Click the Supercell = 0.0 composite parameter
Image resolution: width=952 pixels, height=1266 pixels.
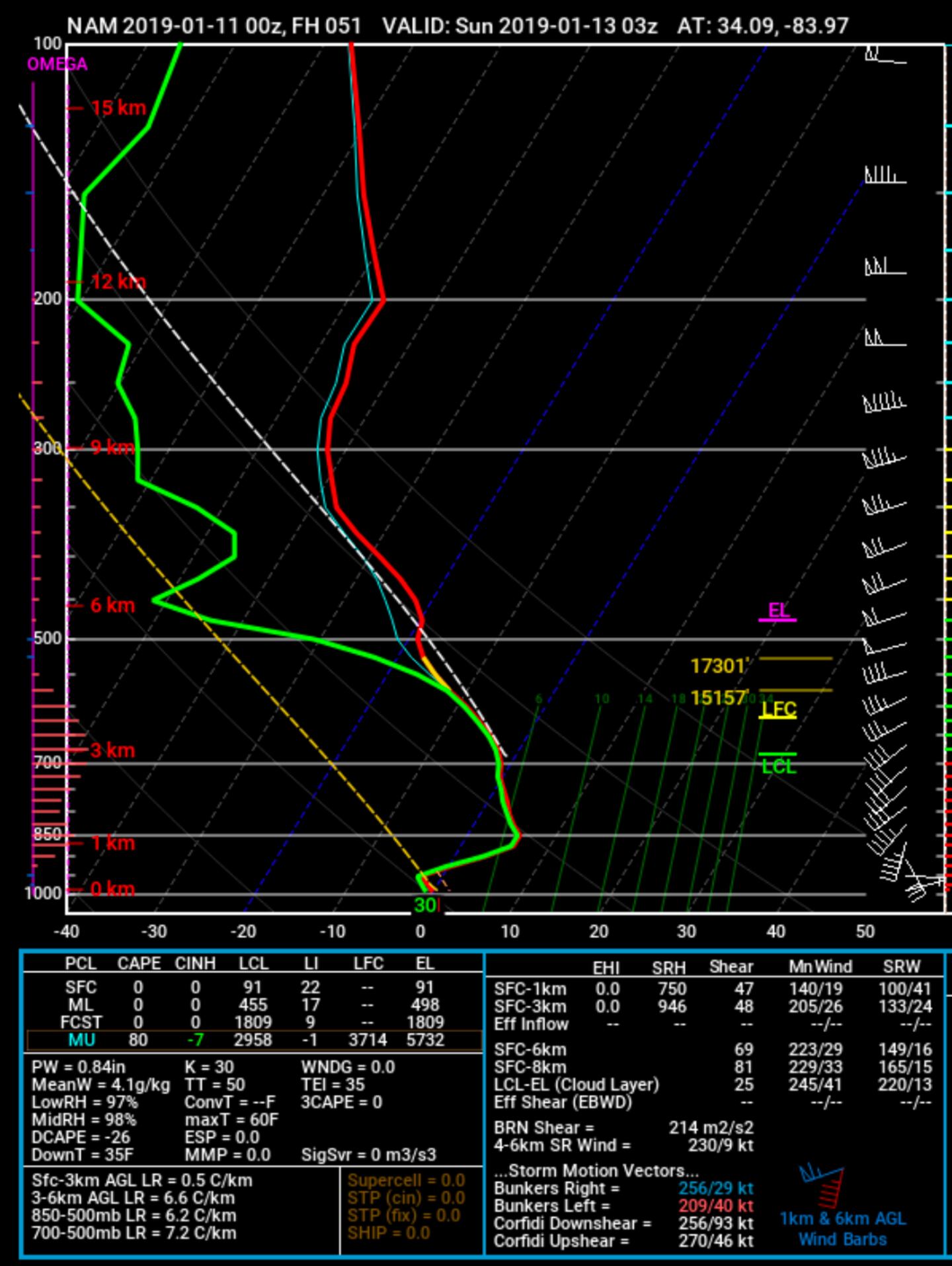click(406, 1181)
